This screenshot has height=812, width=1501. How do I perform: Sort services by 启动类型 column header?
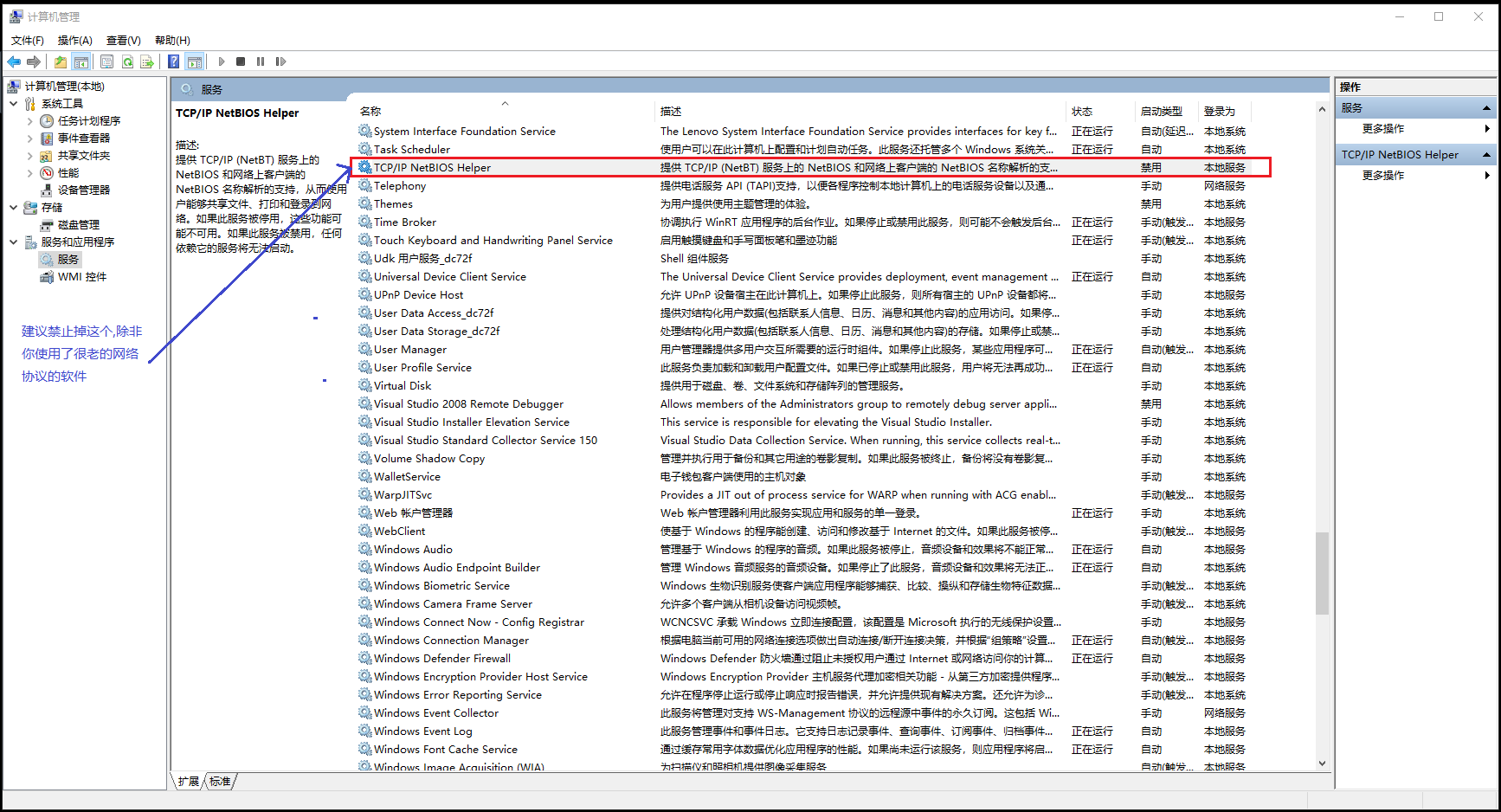(x=1162, y=112)
